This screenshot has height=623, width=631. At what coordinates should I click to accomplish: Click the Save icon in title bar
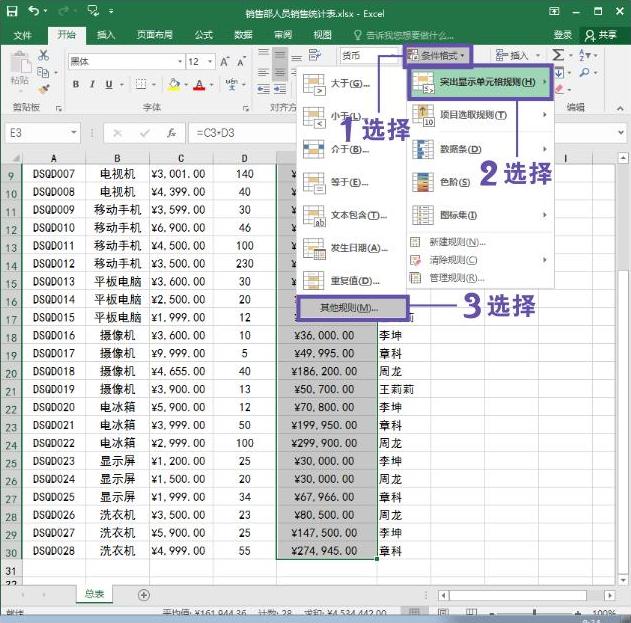pos(12,12)
